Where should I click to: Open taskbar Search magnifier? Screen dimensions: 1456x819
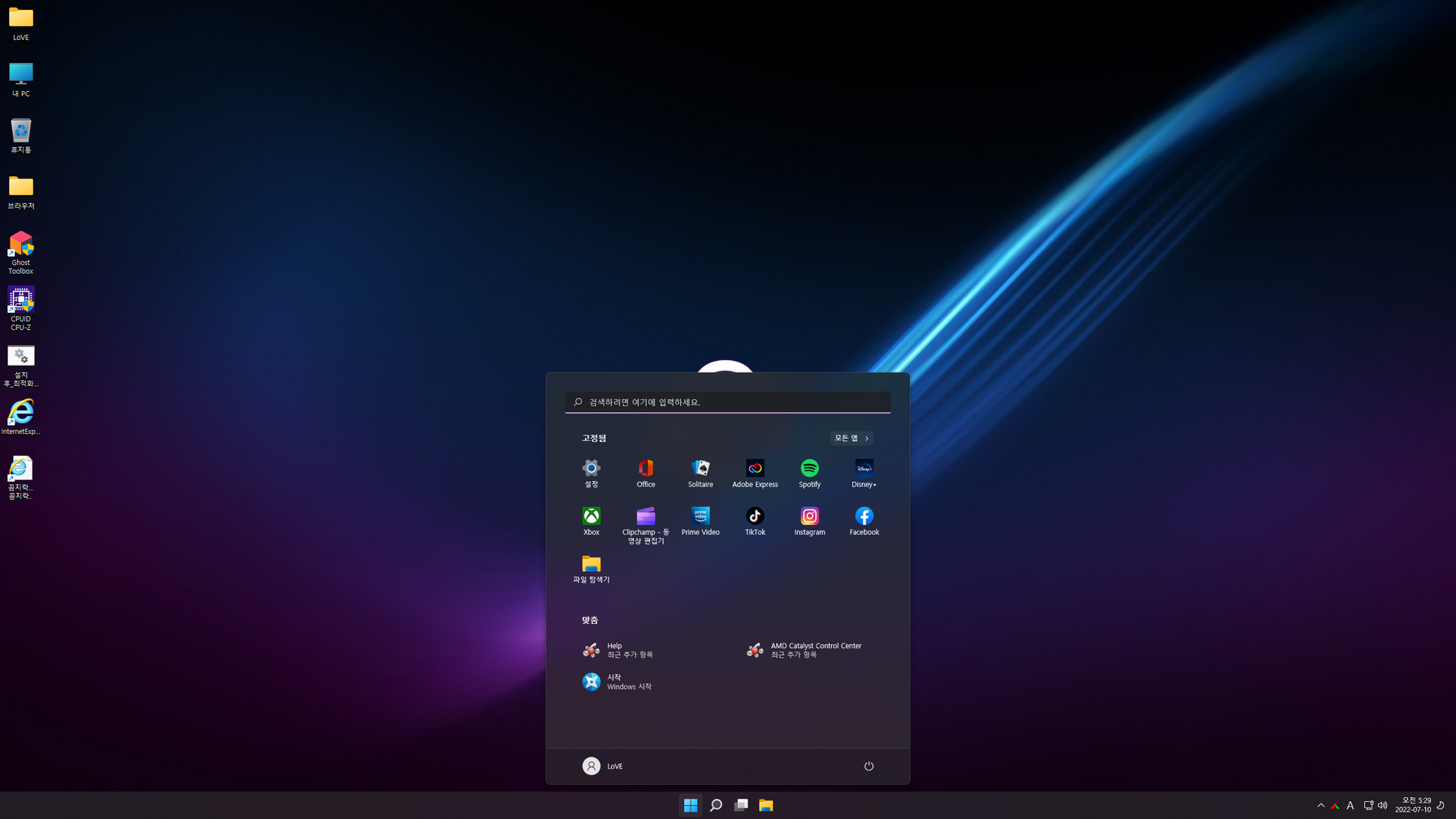(716, 805)
